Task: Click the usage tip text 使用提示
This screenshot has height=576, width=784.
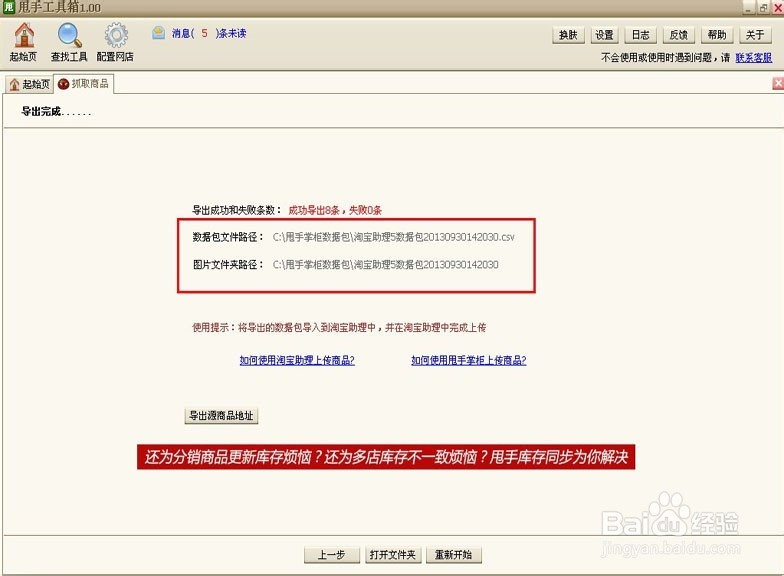Action: pos(339,328)
